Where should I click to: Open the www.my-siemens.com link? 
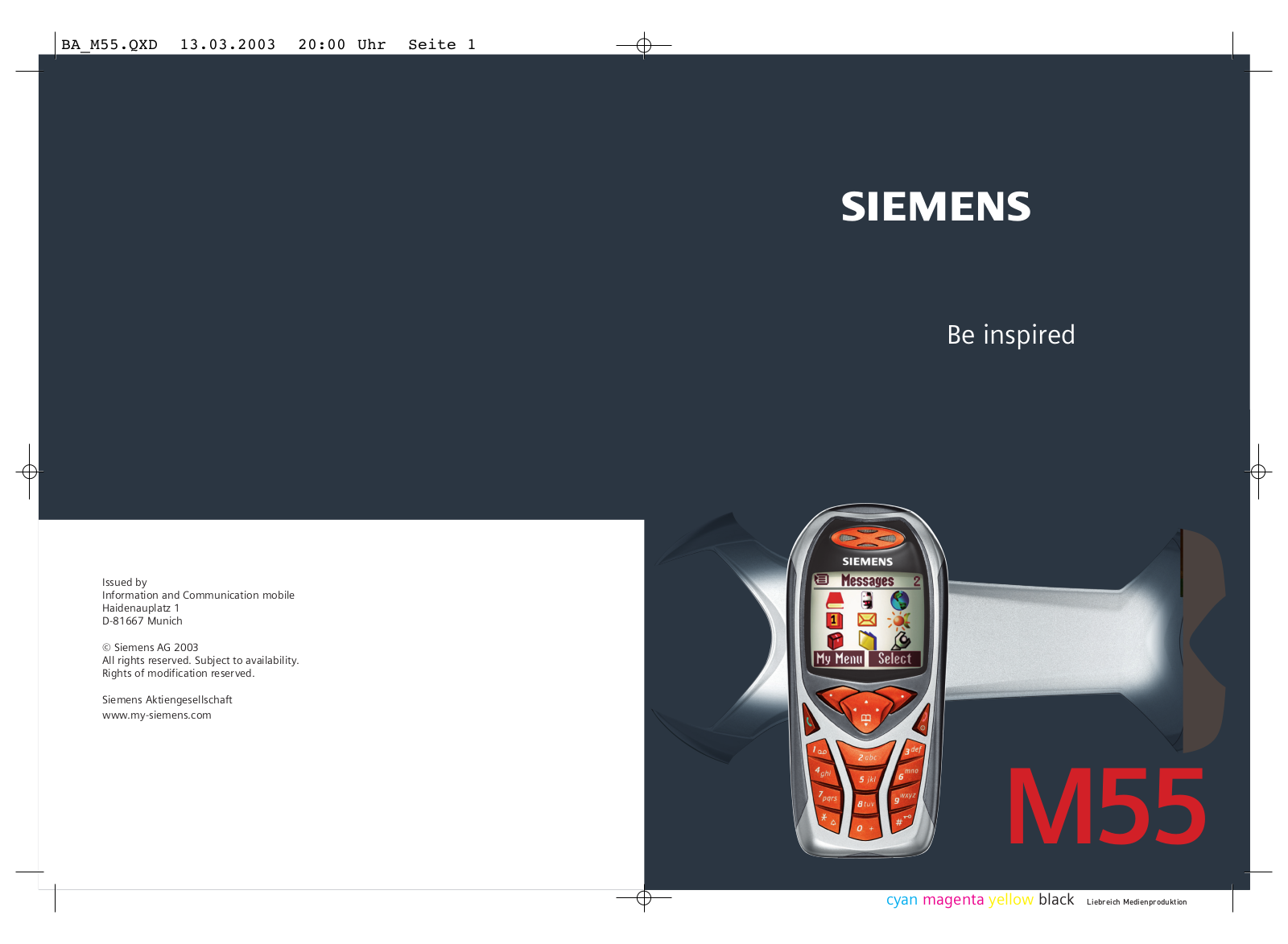[x=157, y=715]
